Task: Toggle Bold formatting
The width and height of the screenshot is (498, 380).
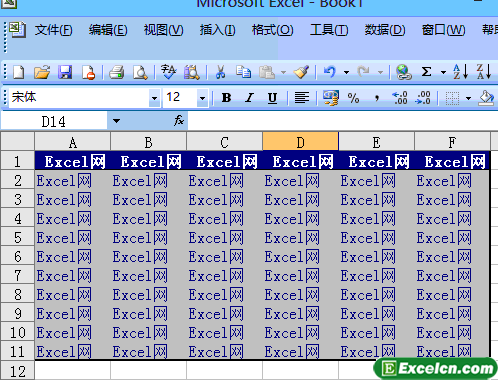Action: click(x=226, y=98)
